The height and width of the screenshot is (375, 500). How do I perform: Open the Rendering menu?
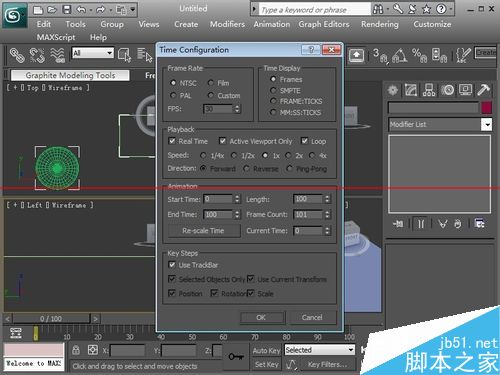point(380,24)
